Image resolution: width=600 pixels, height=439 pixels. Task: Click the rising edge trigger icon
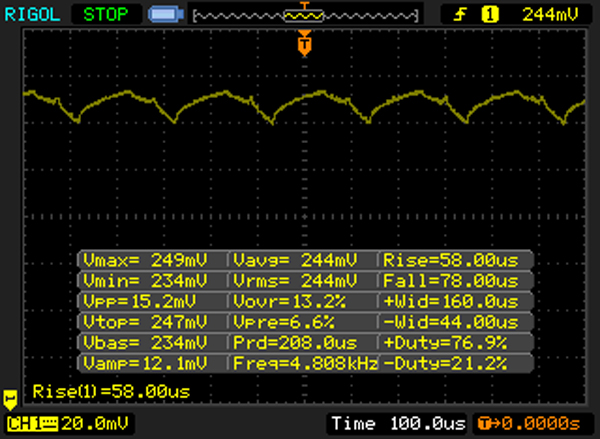pos(460,15)
